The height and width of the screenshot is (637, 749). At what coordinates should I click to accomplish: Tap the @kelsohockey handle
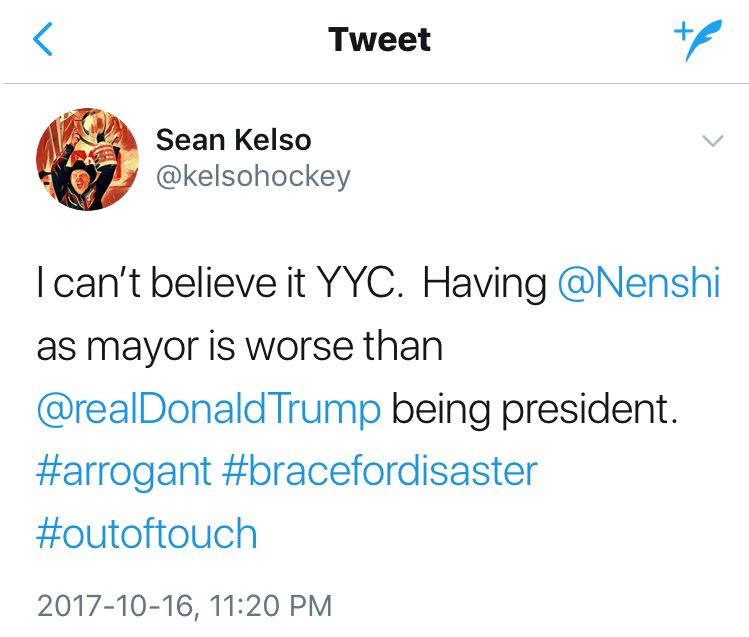coord(253,177)
